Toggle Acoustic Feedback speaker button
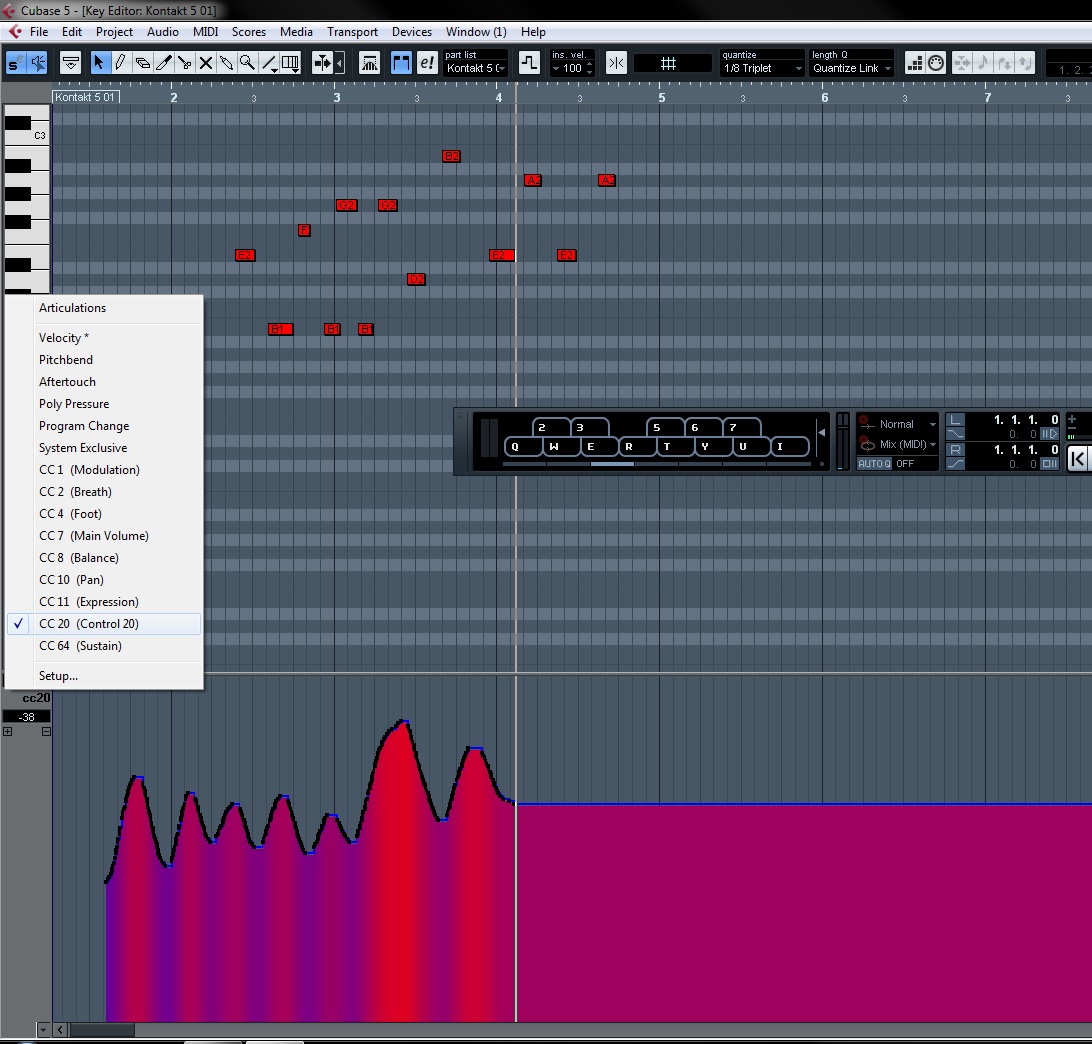1092x1044 pixels. [37, 63]
